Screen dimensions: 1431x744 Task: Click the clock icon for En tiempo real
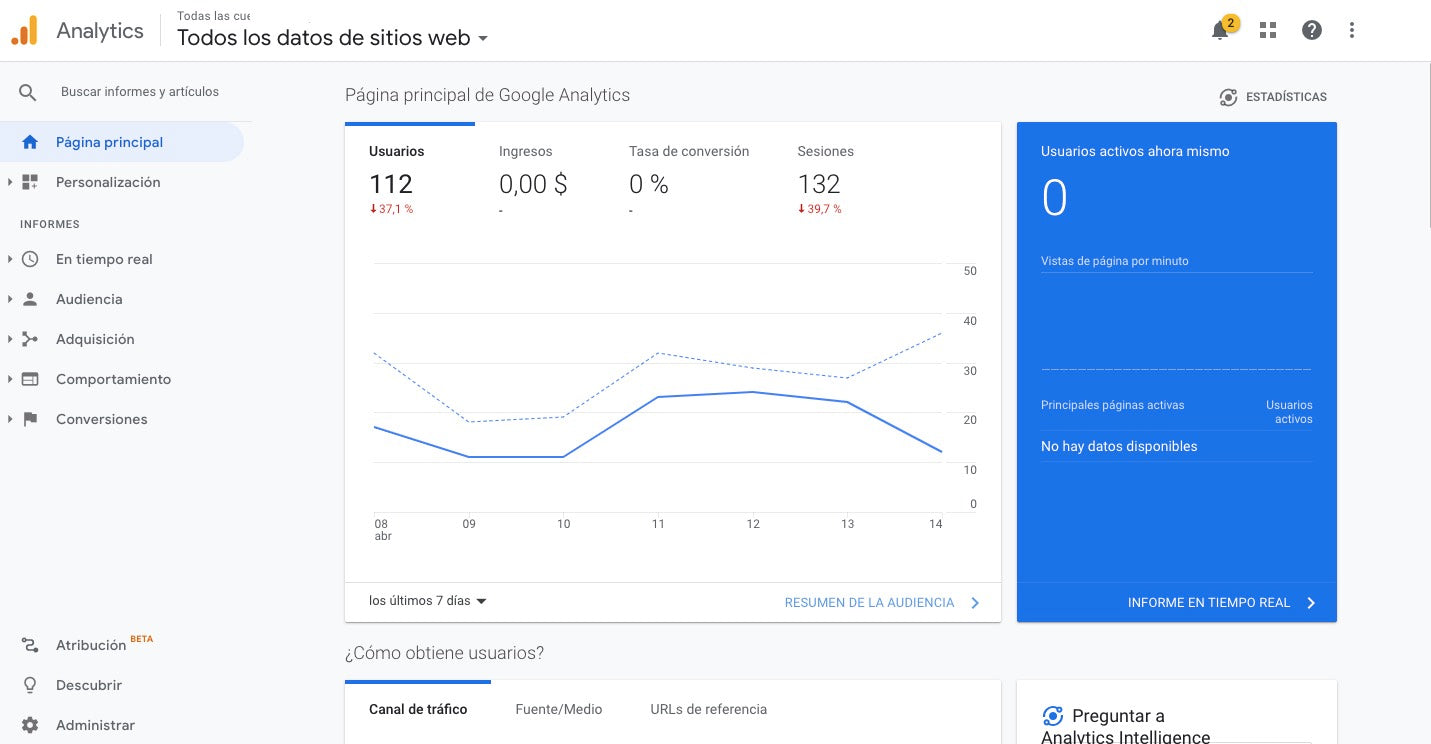click(x=30, y=259)
